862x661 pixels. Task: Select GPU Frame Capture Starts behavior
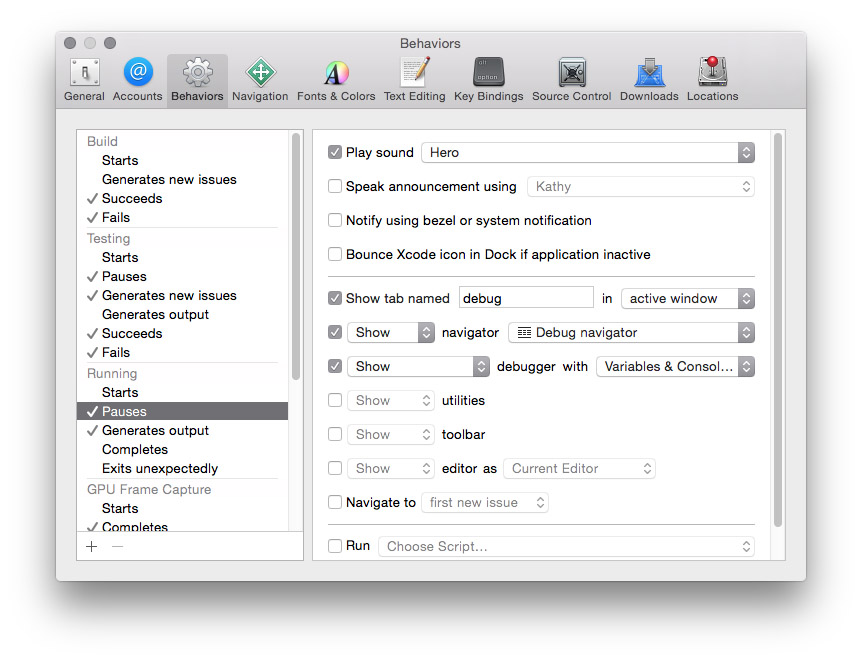pos(183,508)
